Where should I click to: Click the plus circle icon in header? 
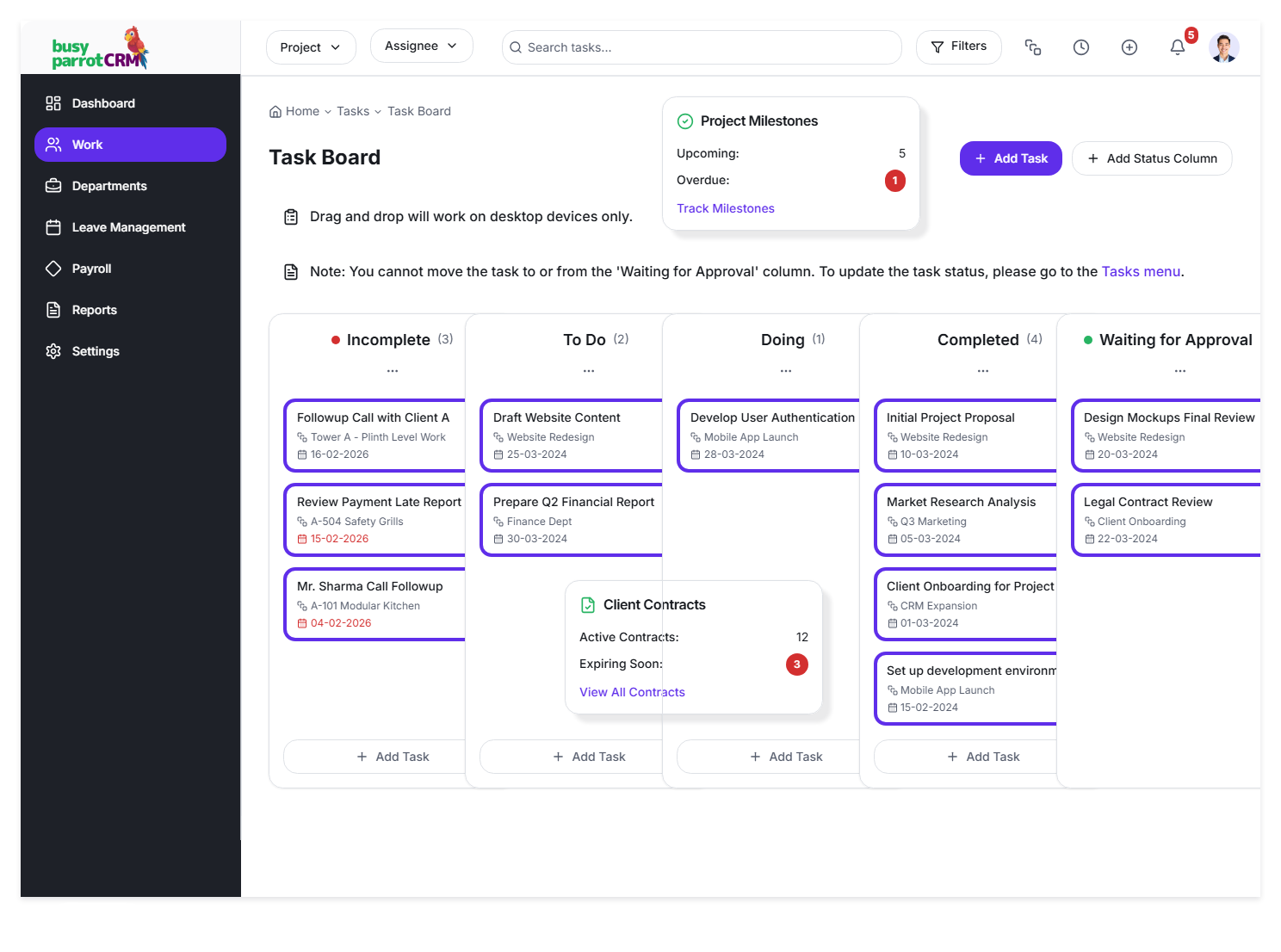1129,47
